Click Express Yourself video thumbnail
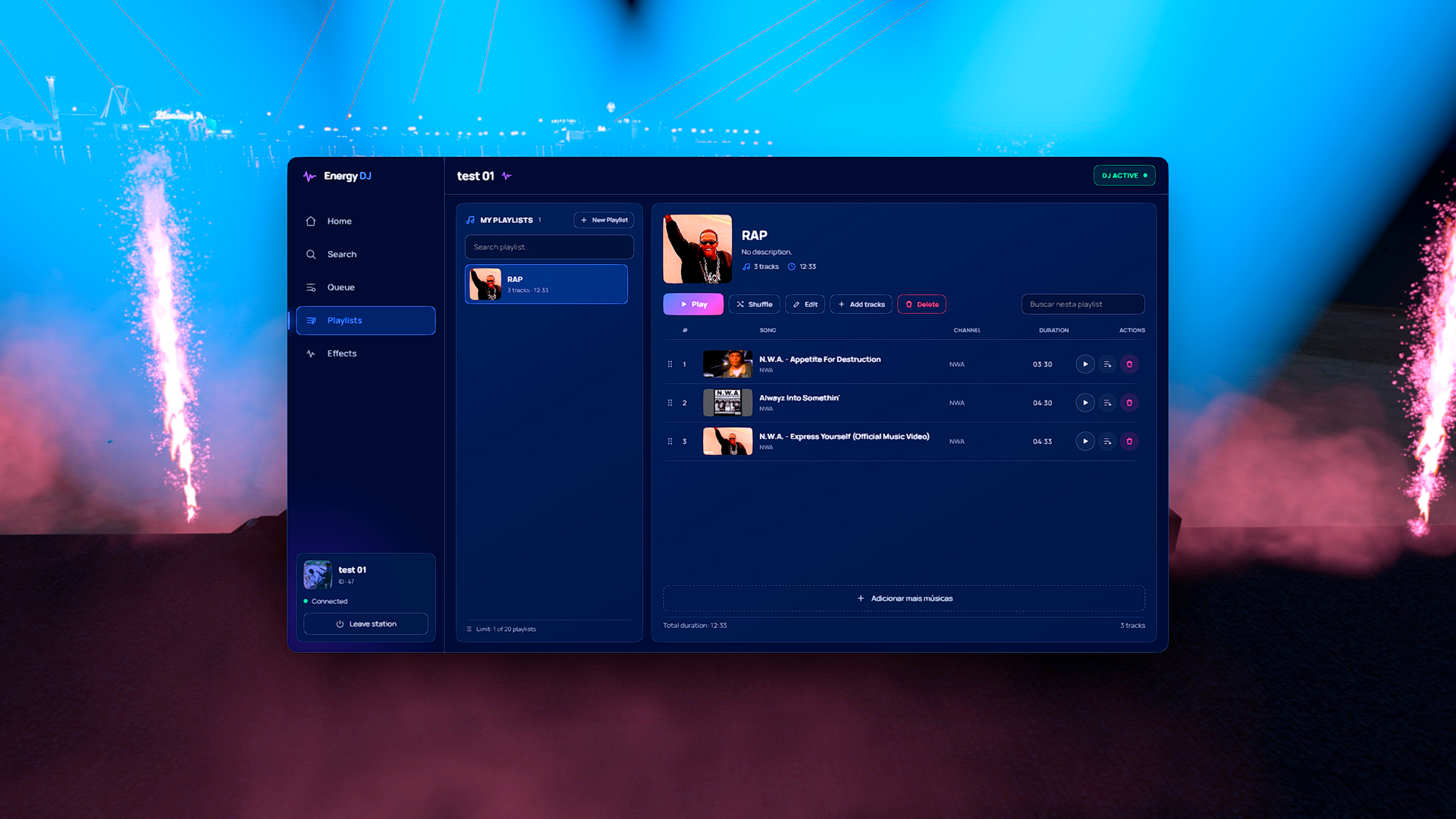The width and height of the screenshot is (1456, 819). point(727,441)
